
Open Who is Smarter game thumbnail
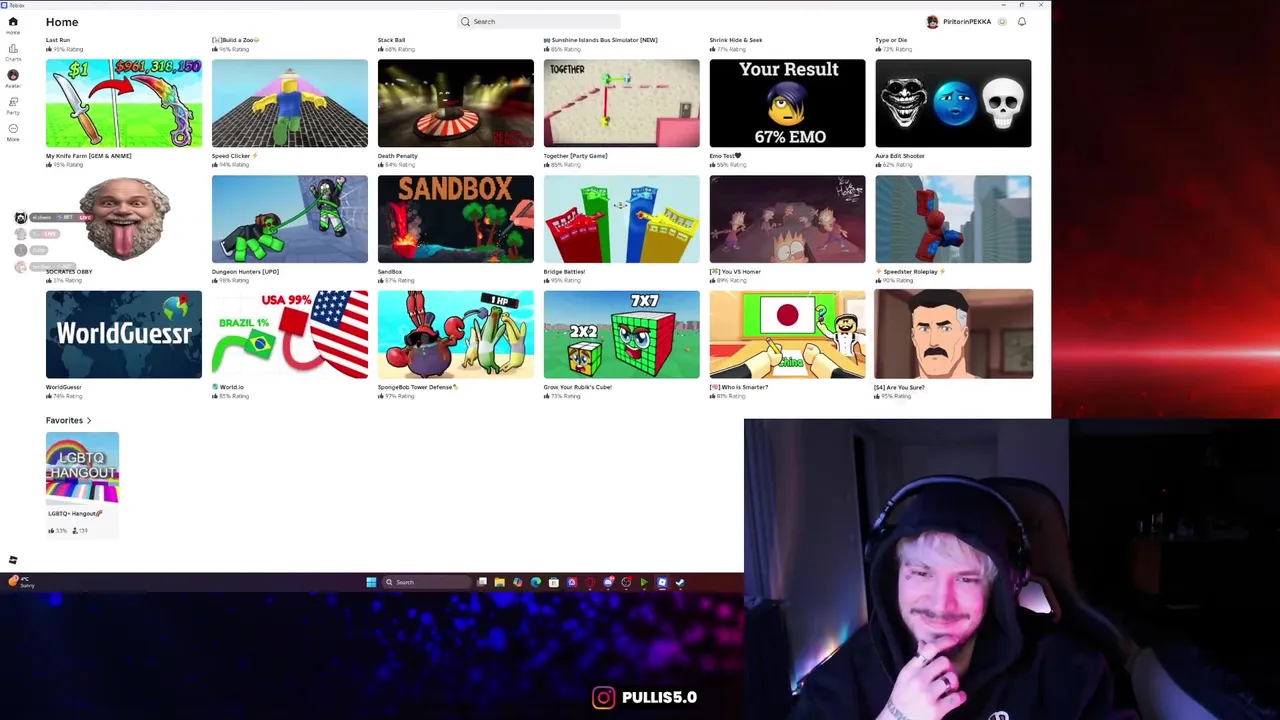pos(788,335)
